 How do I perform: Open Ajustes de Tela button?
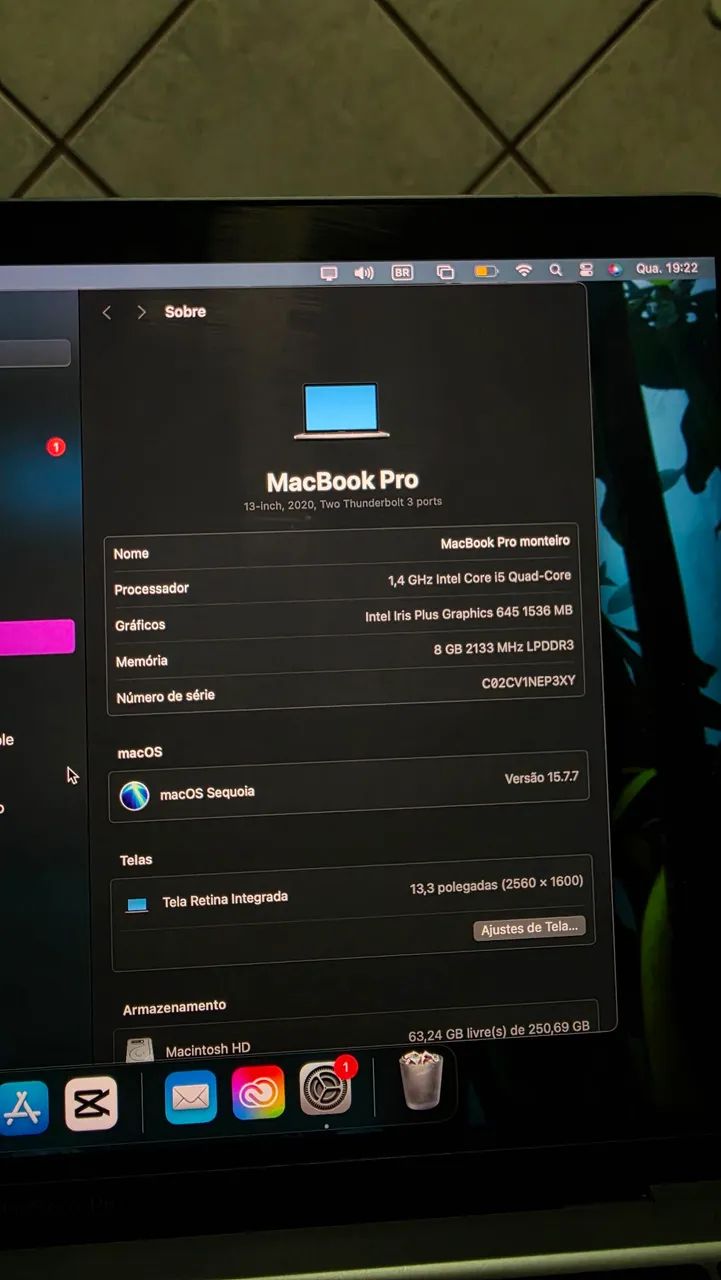click(529, 928)
